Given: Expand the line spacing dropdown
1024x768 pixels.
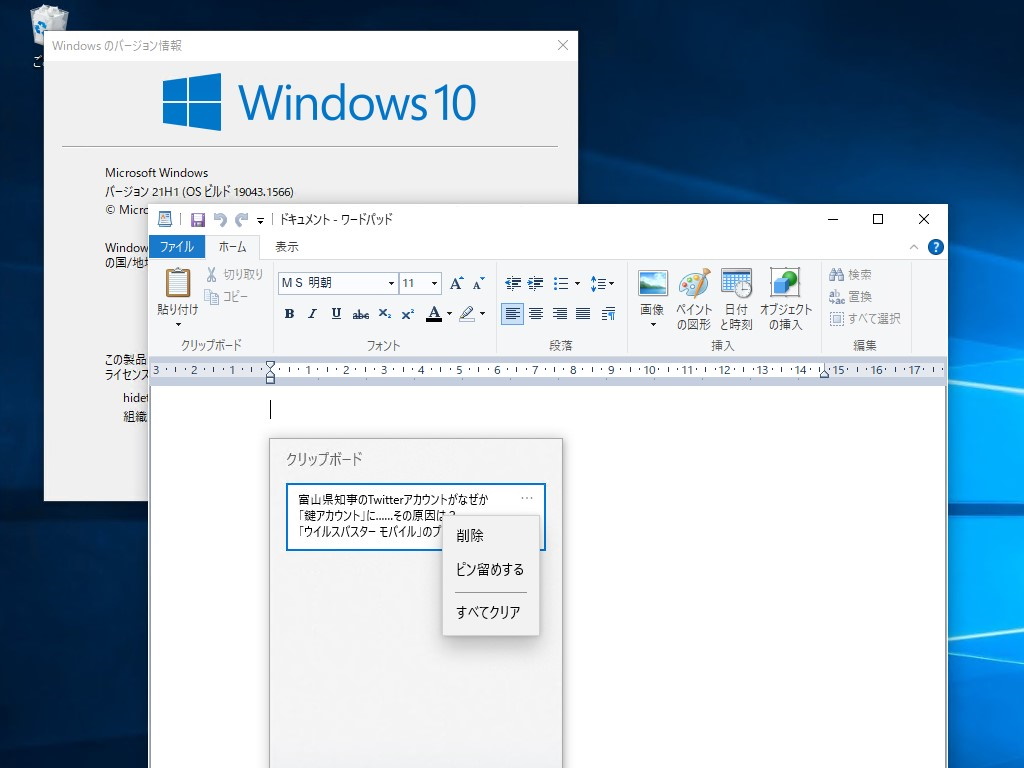Looking at the screenshot, I should point(610,283).
